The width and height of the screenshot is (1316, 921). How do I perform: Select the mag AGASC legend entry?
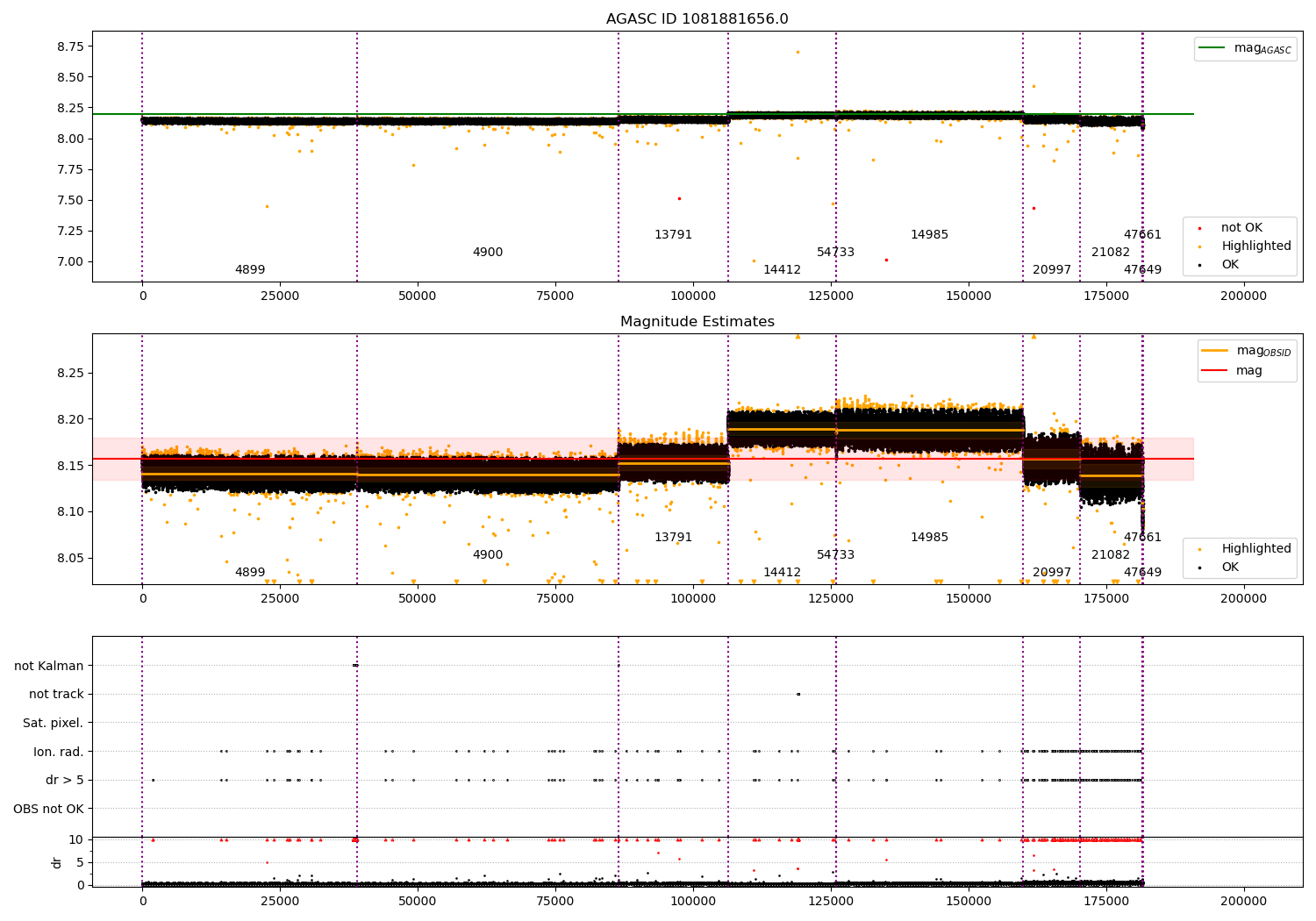[x=1246, y=48]
